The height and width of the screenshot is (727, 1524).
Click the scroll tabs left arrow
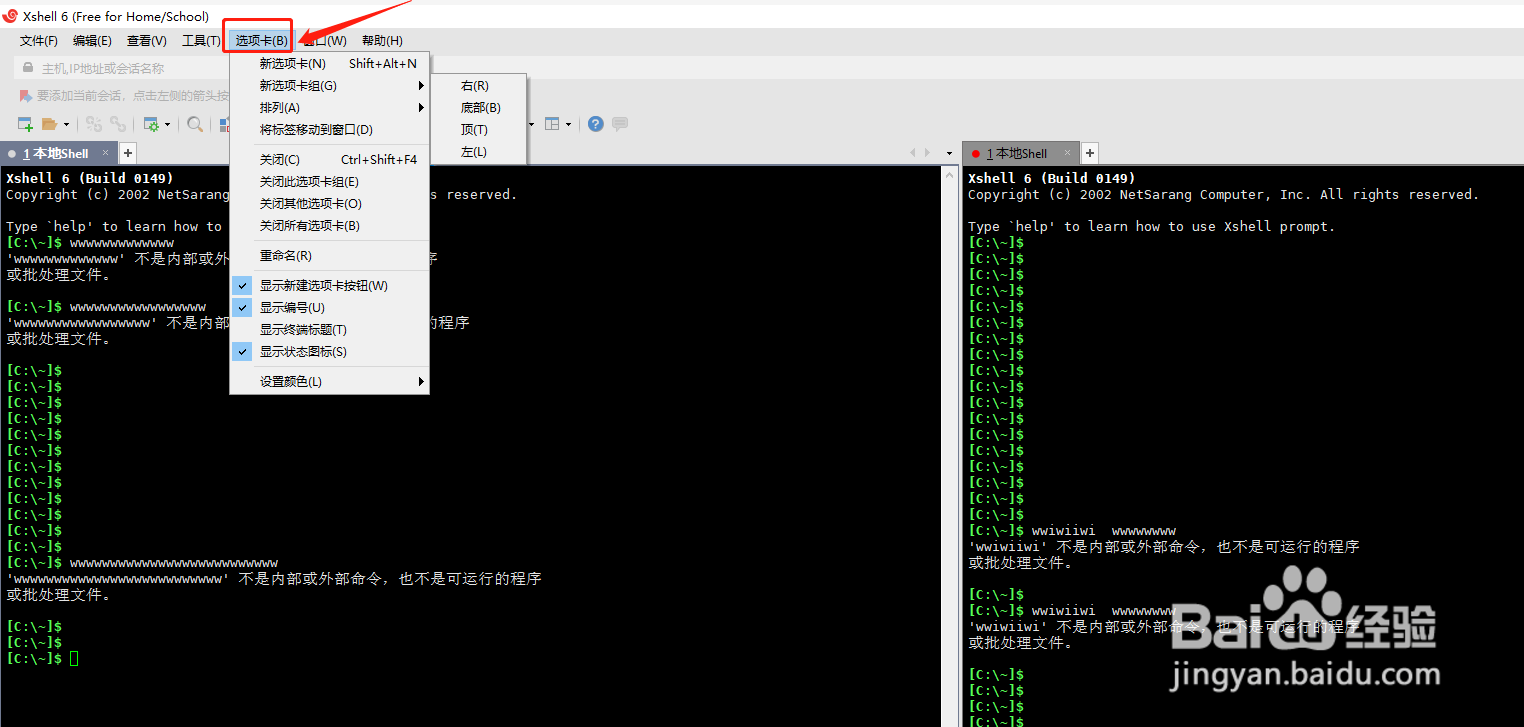pos(913,153)
